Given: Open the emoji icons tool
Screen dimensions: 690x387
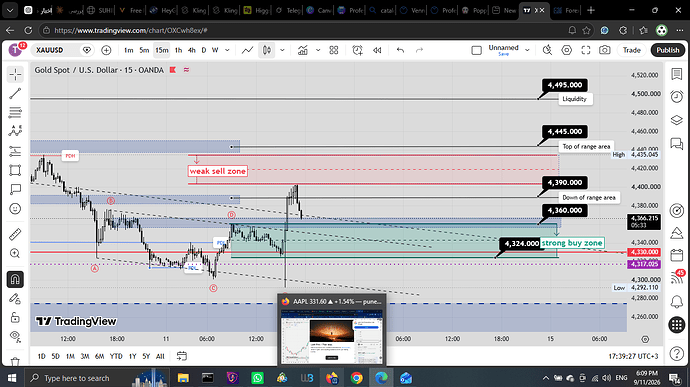Looking at the screenshot, I should pos(15,209).
